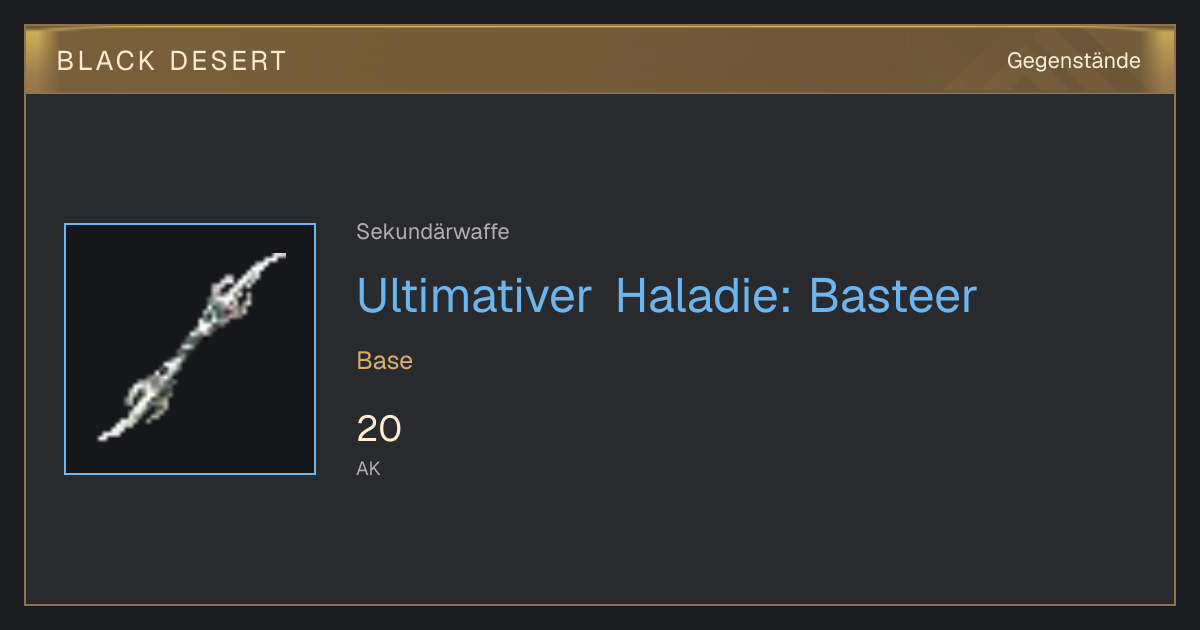Click the blue-bordered item thumbnail frame
Viewport: 1200px width, 630px height.
click(x=190, y=349)
